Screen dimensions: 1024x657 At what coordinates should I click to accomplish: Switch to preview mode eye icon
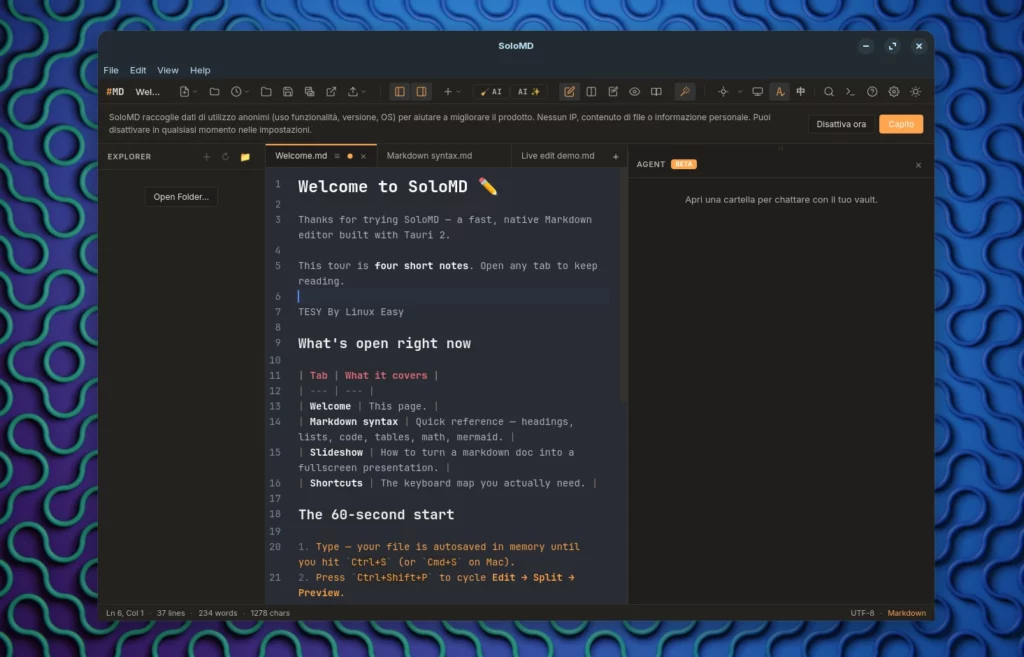click(x=634, y=92)
